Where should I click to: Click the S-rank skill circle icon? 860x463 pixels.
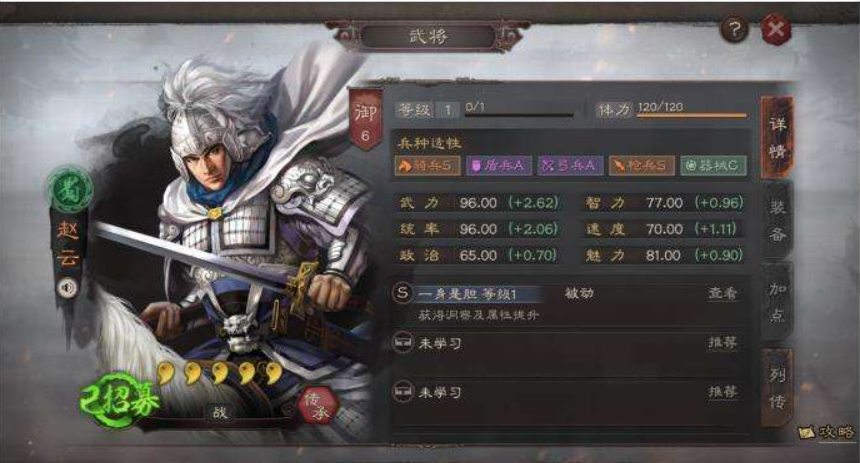coord(403,293)
